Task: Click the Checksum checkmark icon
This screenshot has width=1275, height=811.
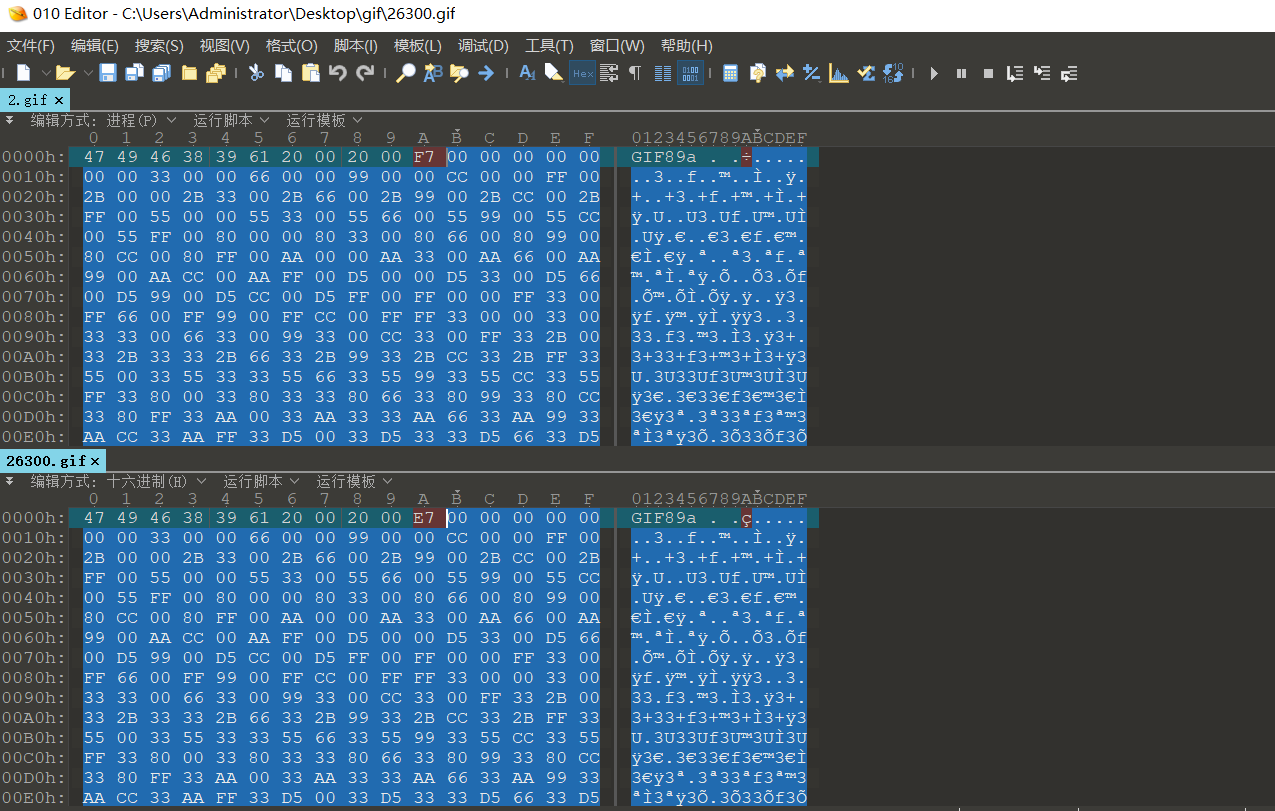Action: click(x=866, y=73)
